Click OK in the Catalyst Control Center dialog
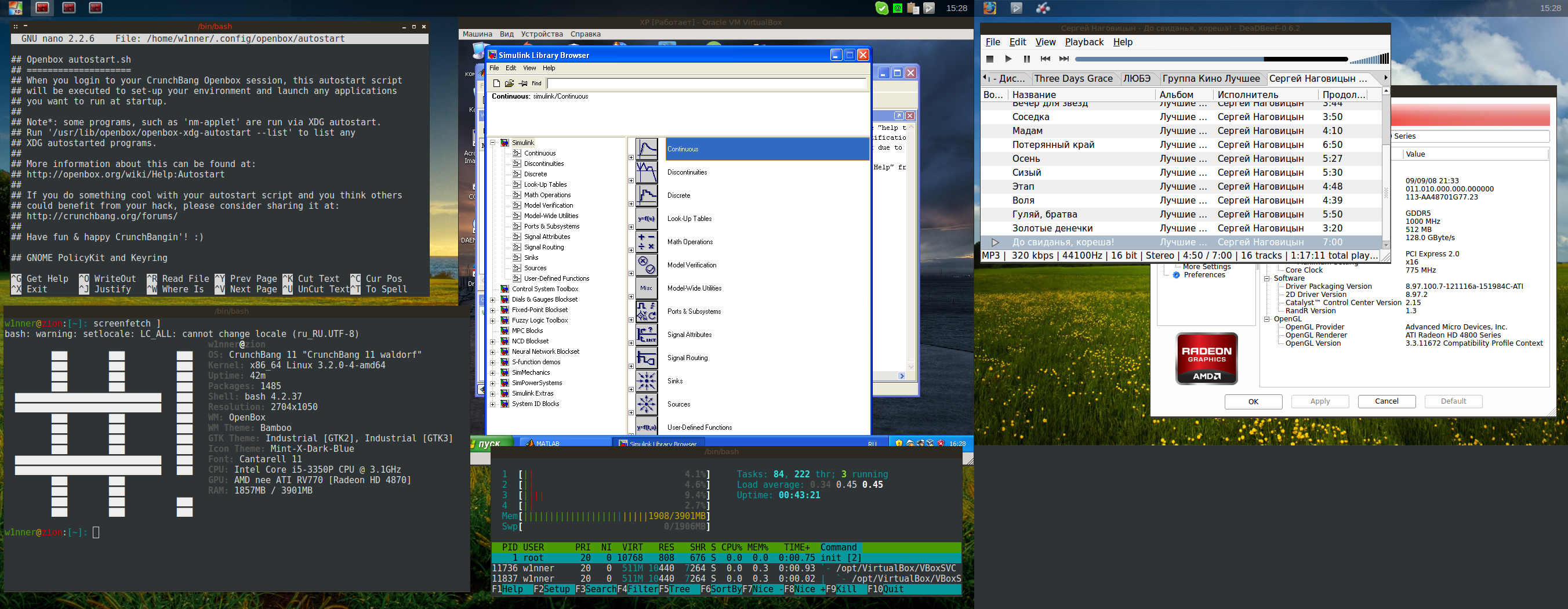1568x609 pixels. tap(1253, 401)
